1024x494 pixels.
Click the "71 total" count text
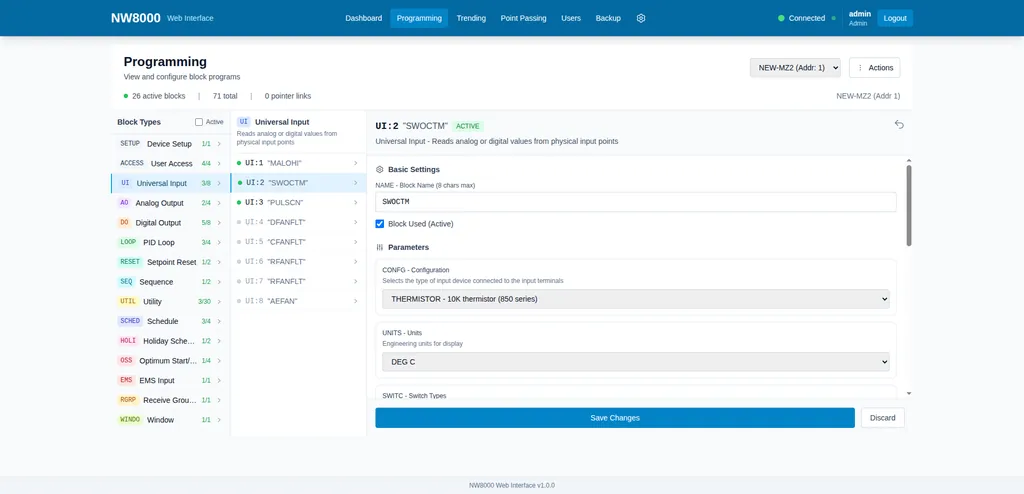click(x=225, y=96)
